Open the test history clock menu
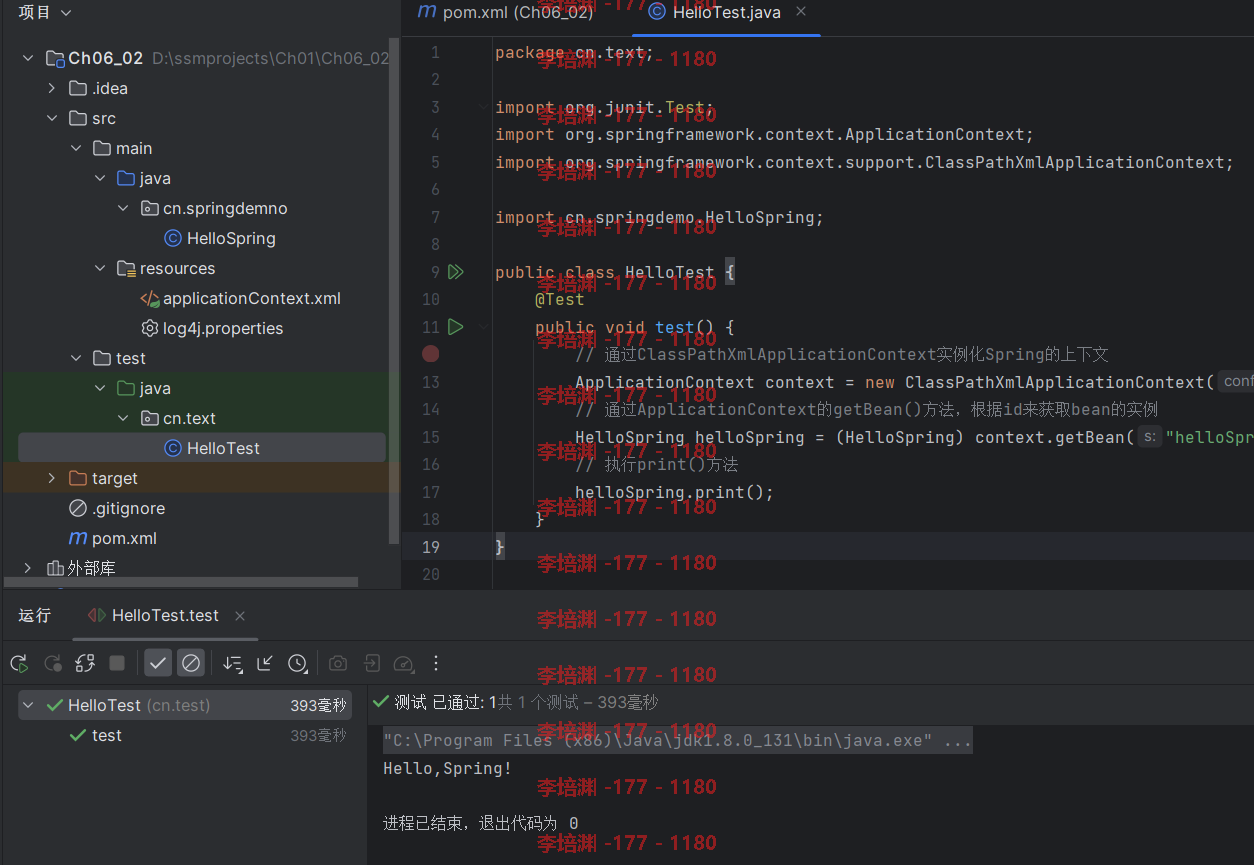The image size is (1254, 865). (x=298, y=663)
